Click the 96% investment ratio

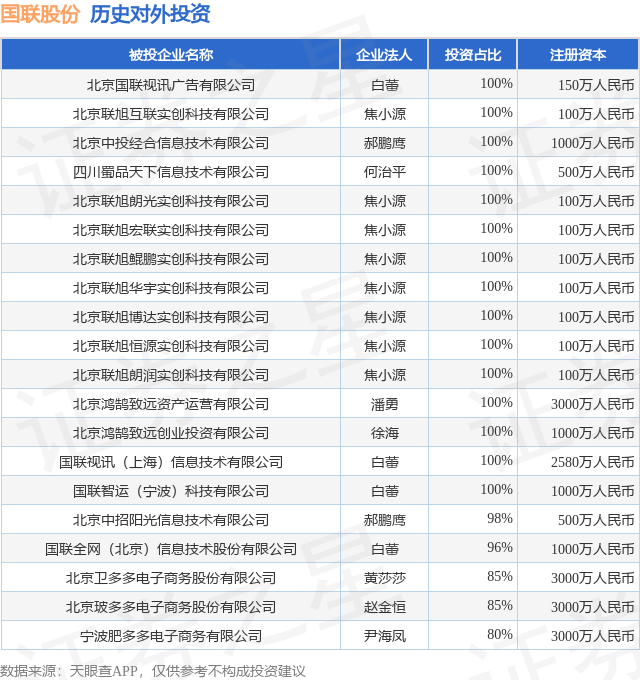(500, 547)
